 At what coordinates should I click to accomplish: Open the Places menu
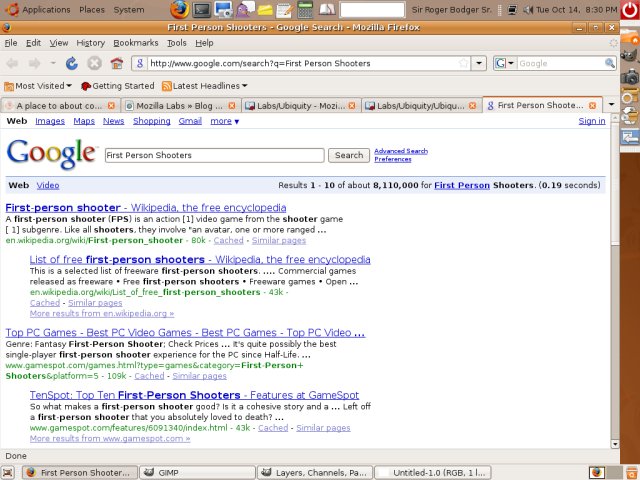(x=92, y=9)
